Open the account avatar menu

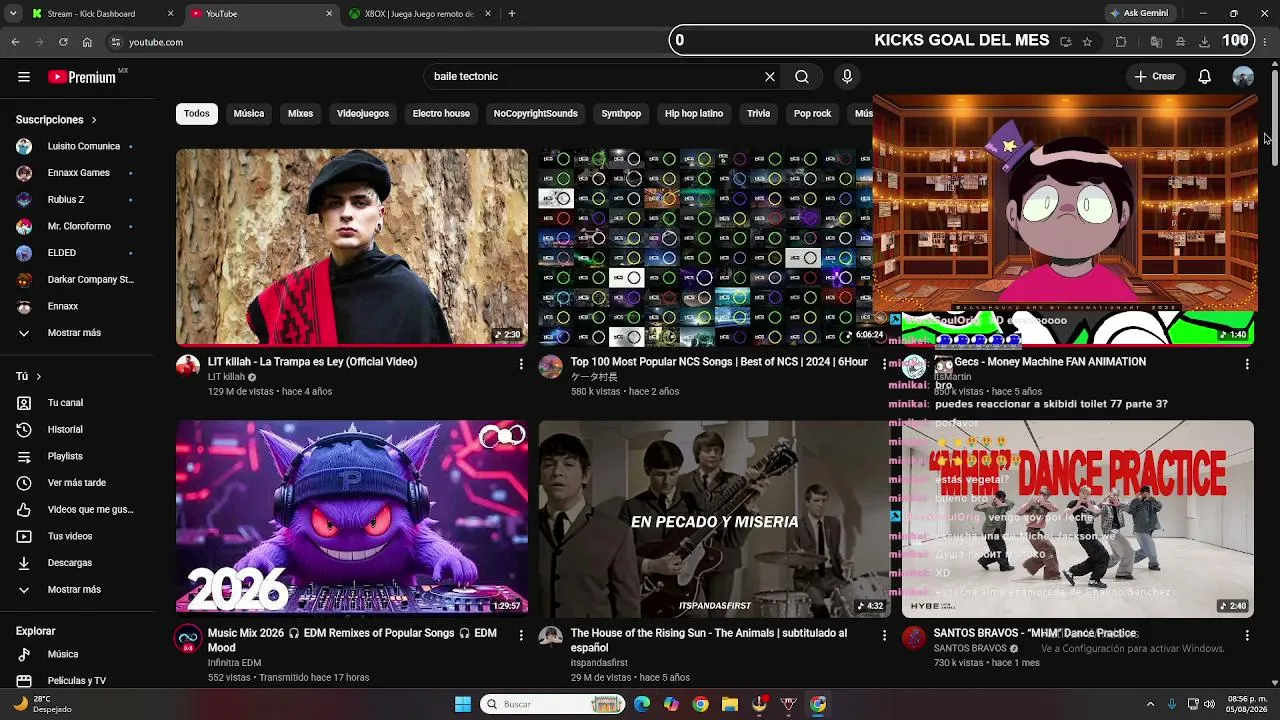(x=1243, y=77)
